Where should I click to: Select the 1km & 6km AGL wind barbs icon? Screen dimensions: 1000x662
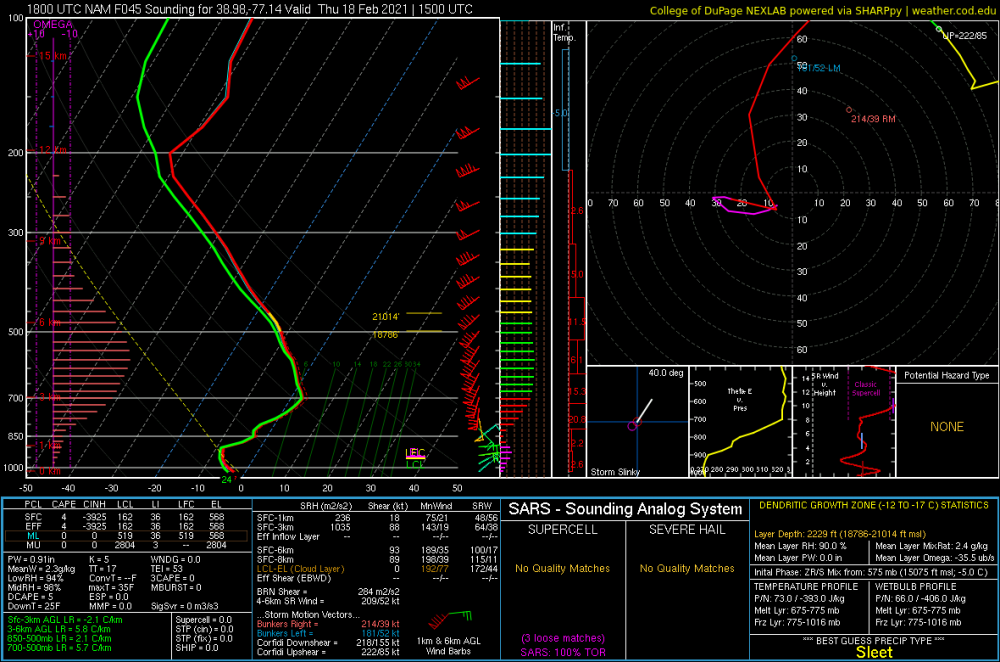click(x=448, y=618)
